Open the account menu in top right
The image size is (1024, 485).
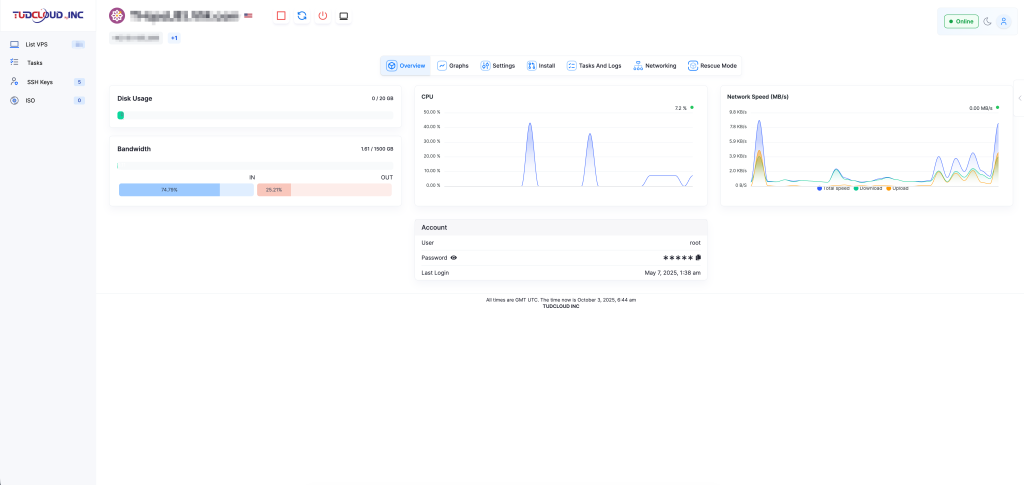click(1004, 21)
